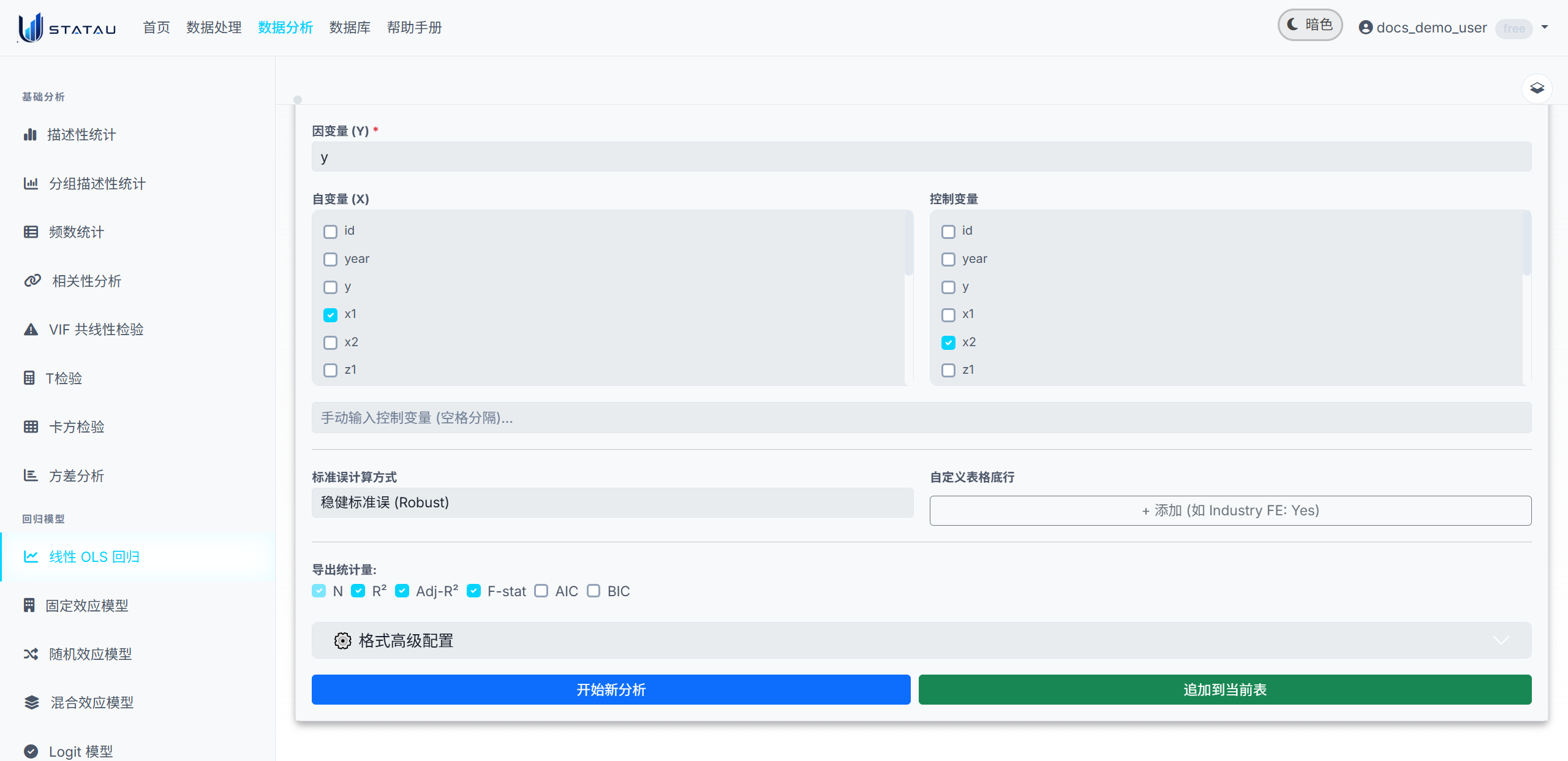
Task: Uncheck x1 in the 自变量 (X) list
Action: click(330, 315)
